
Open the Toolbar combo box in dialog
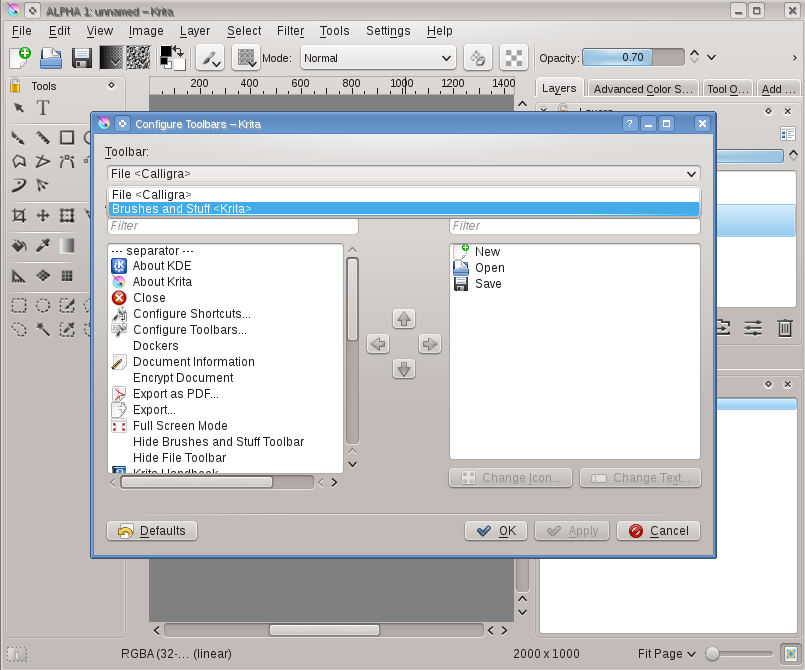coord(404,174)
